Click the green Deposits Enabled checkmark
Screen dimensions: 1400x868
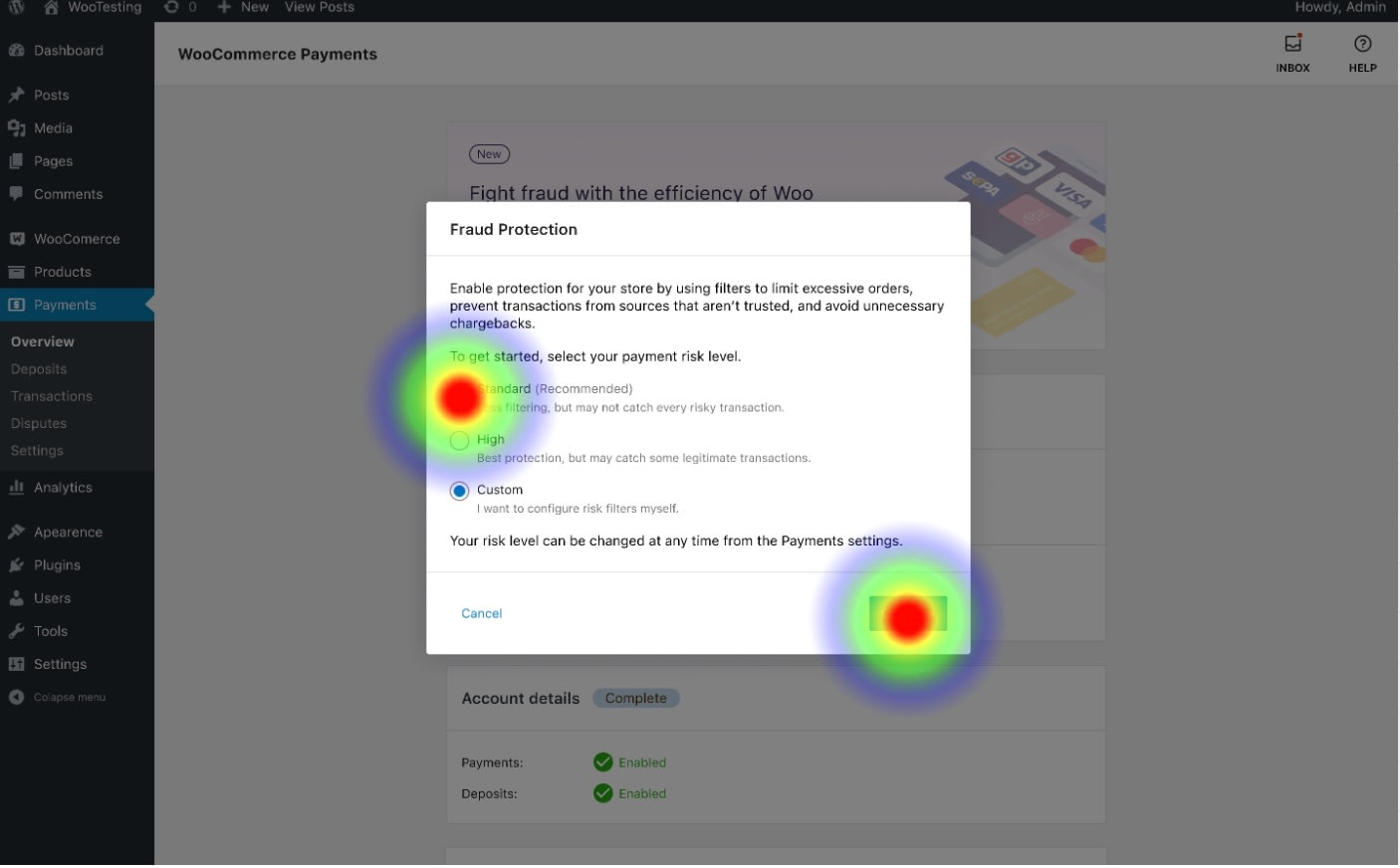click(602, 793)
